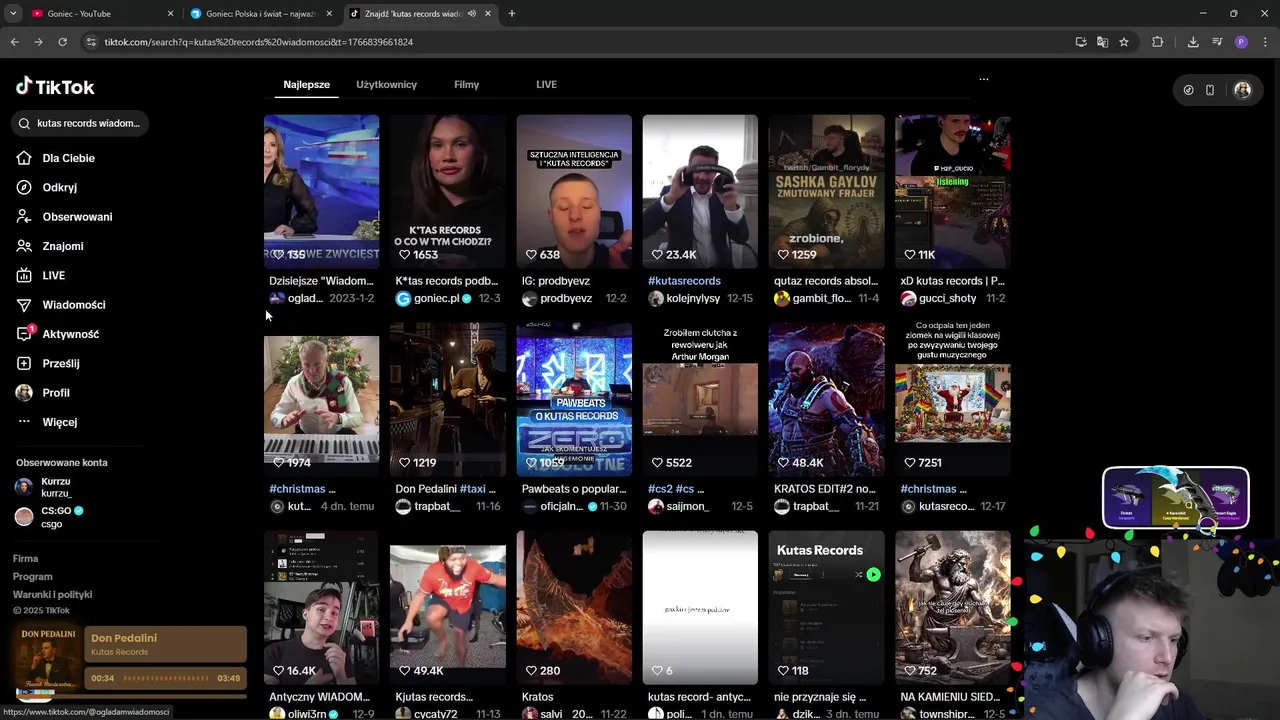The height and width of the screenshot is (720, 1280).
Task: Translate this page with the translate icon
Action: tap(1102, 42)
